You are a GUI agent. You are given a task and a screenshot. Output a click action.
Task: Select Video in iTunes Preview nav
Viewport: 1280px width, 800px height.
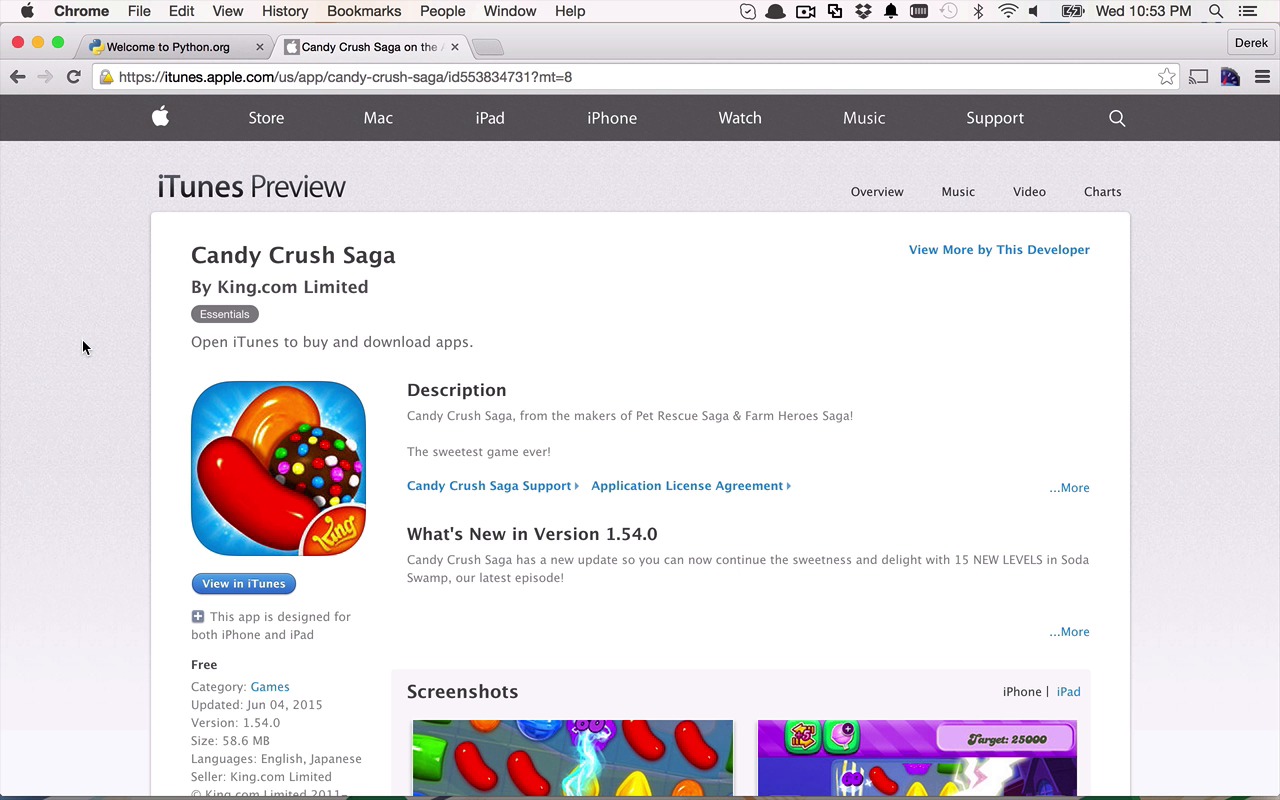coord(1029,192)
